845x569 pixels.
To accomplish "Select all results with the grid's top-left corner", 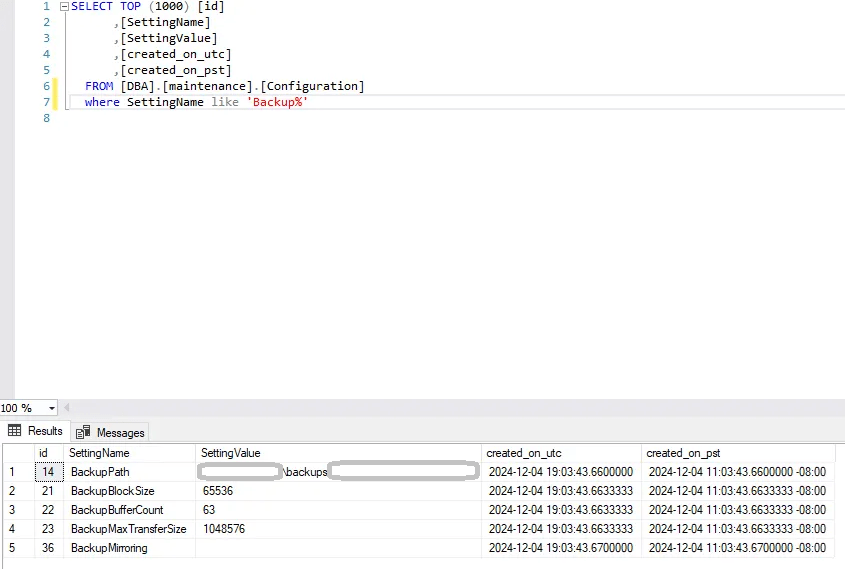I will point(16,453).
